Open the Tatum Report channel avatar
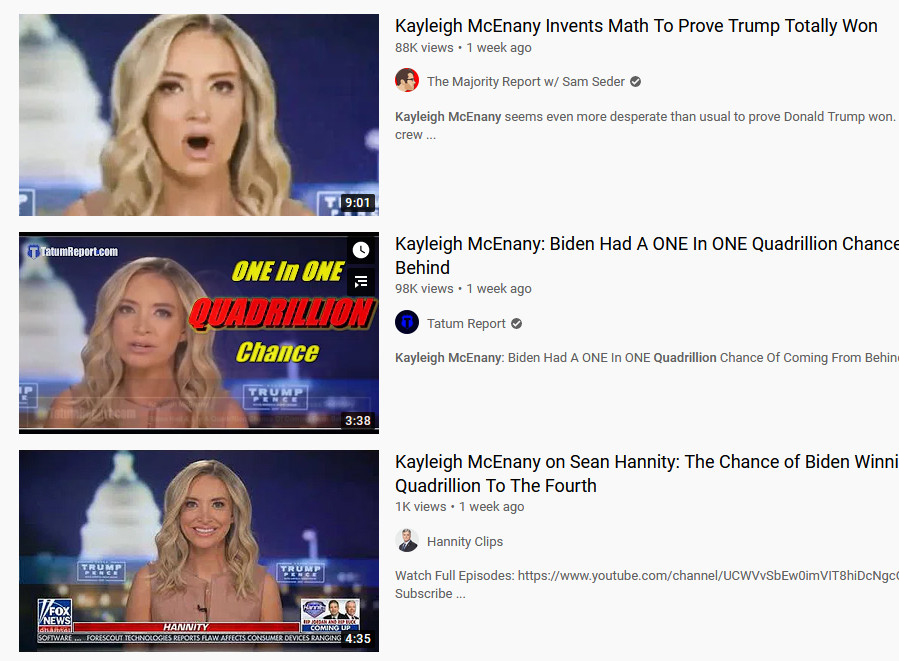Screen dimensions: 899x661 point(407,322)
